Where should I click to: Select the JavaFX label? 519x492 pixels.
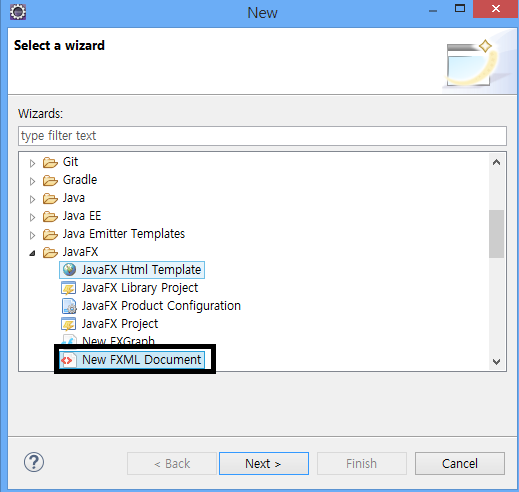[x=80, y=252]
